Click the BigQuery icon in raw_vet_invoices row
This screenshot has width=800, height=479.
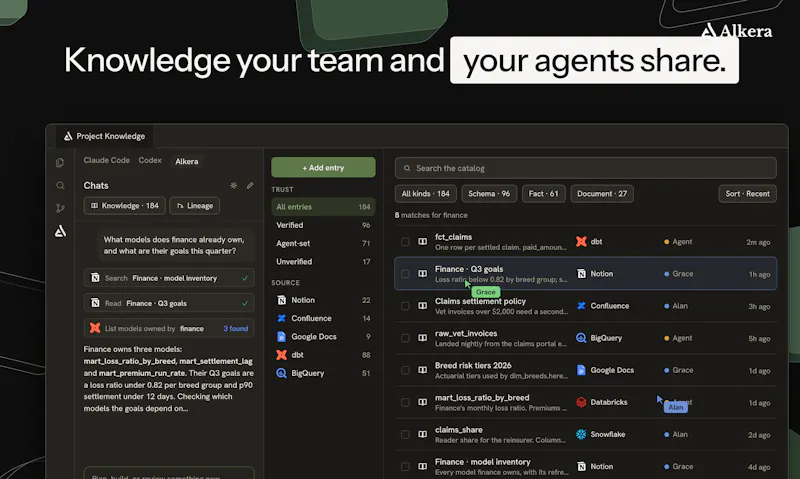581,338
